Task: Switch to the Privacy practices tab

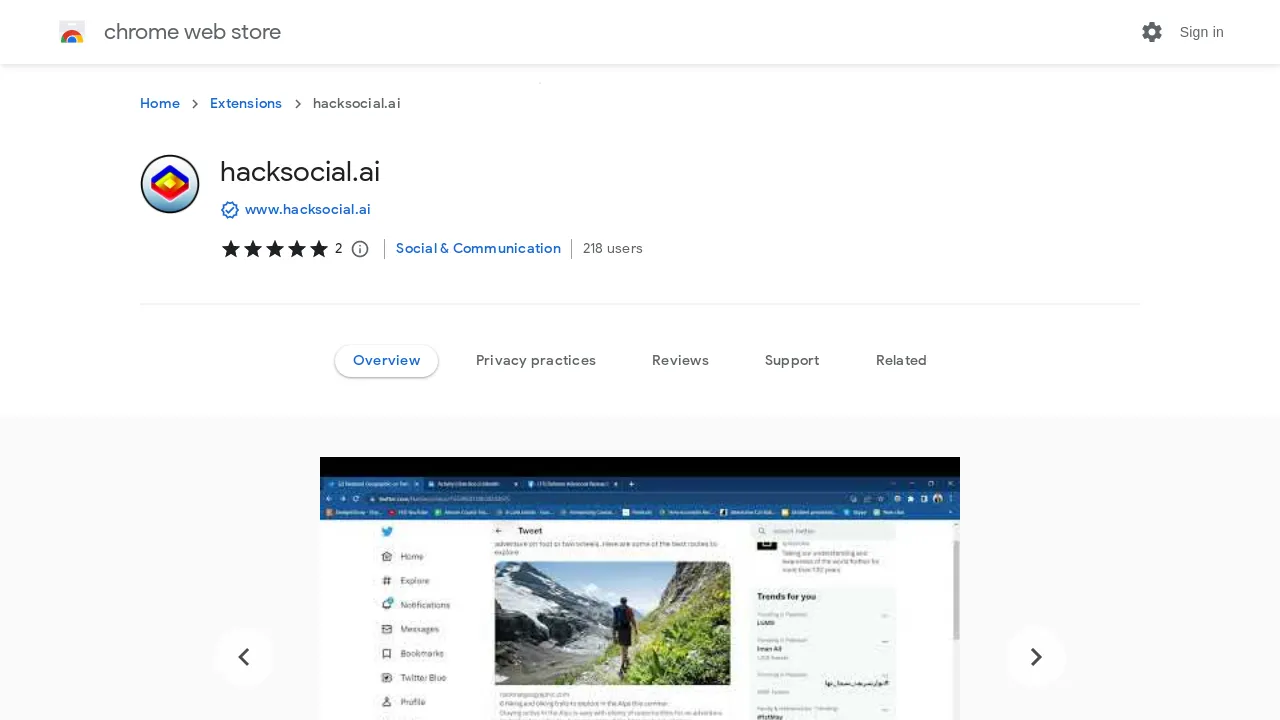Action: click(x=536, y=361)
